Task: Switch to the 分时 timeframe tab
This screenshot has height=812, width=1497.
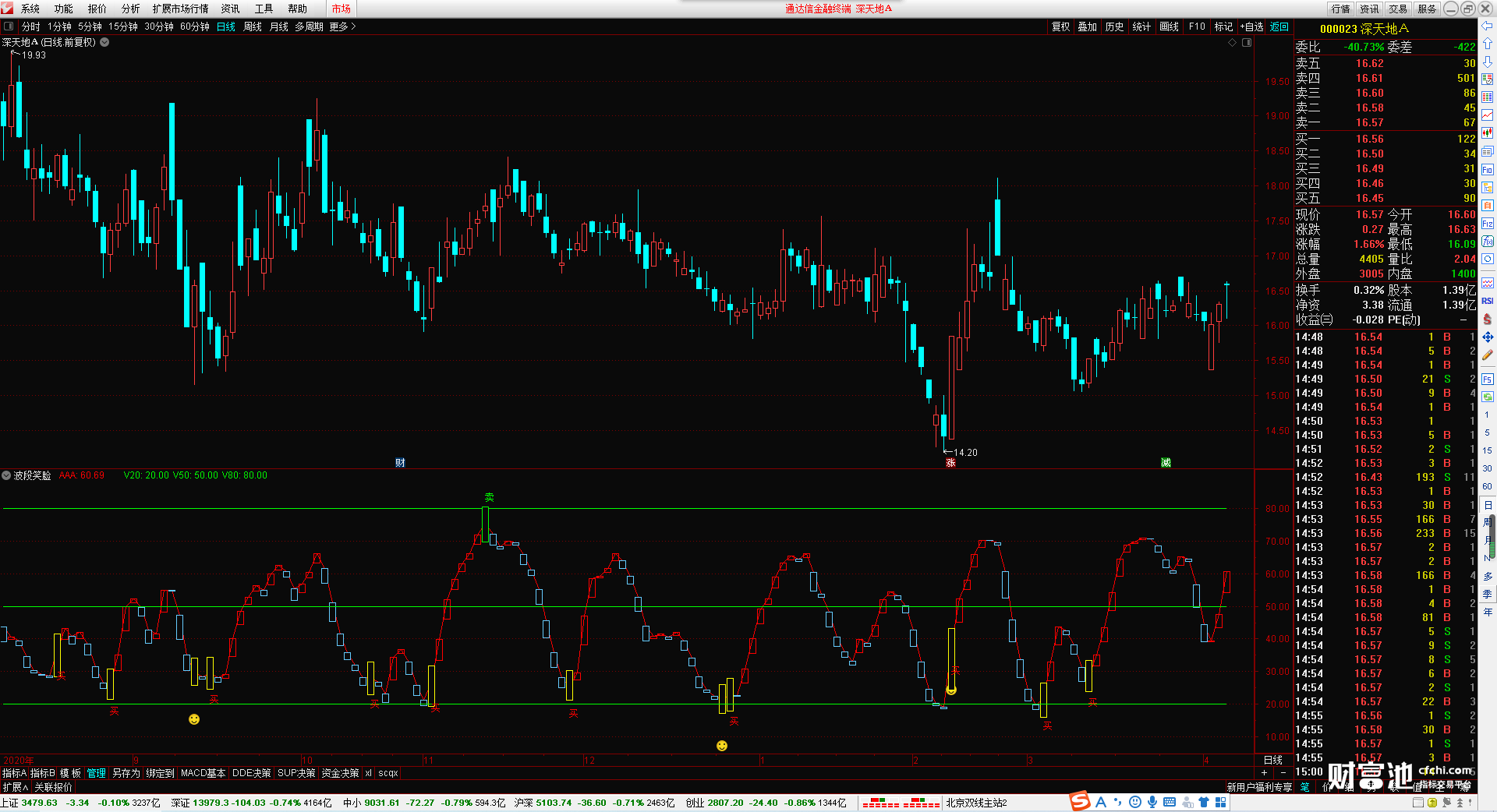Action: tap(31, 26)
